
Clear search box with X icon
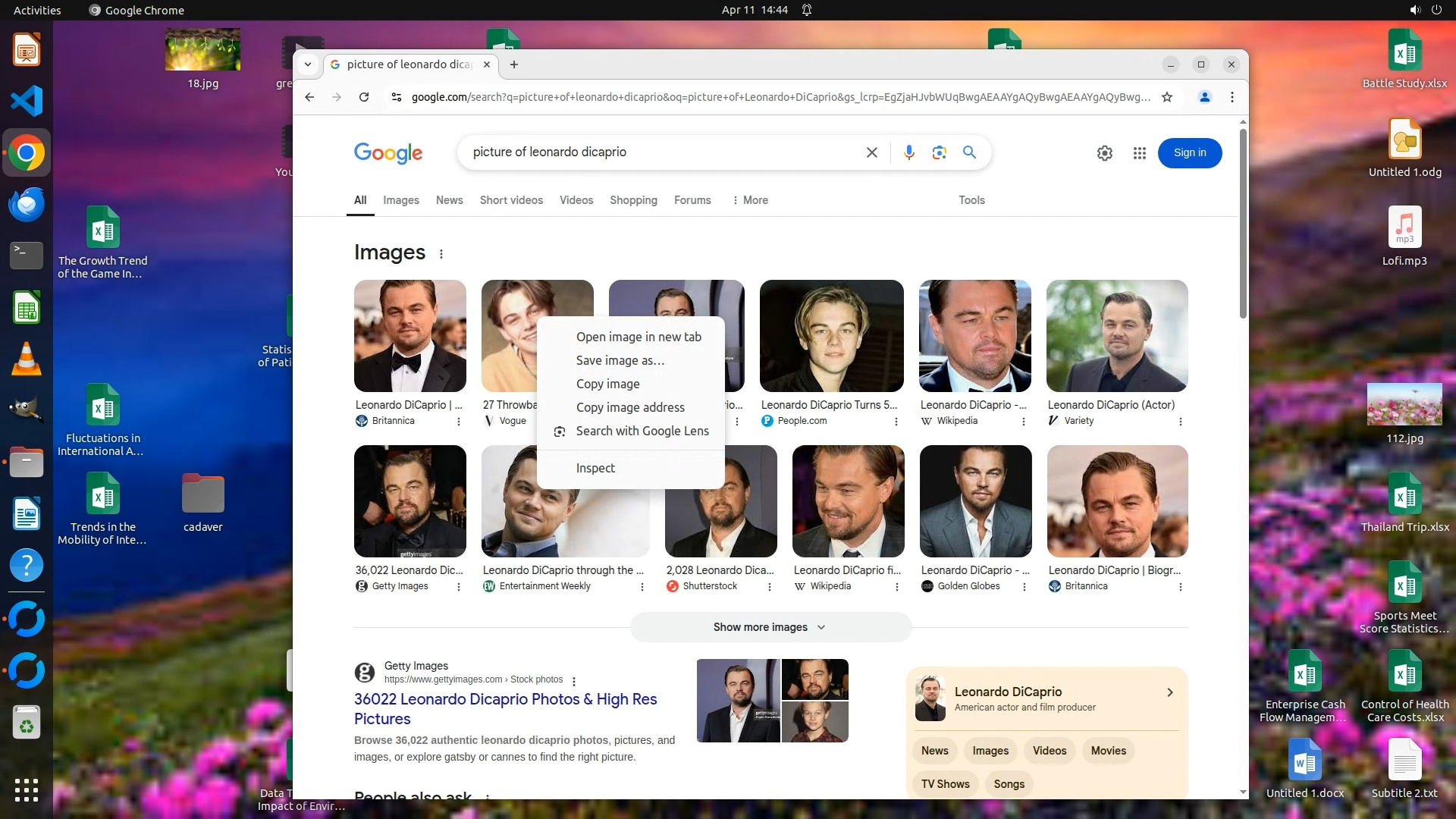pyautogui.click(x=871, y=152)
